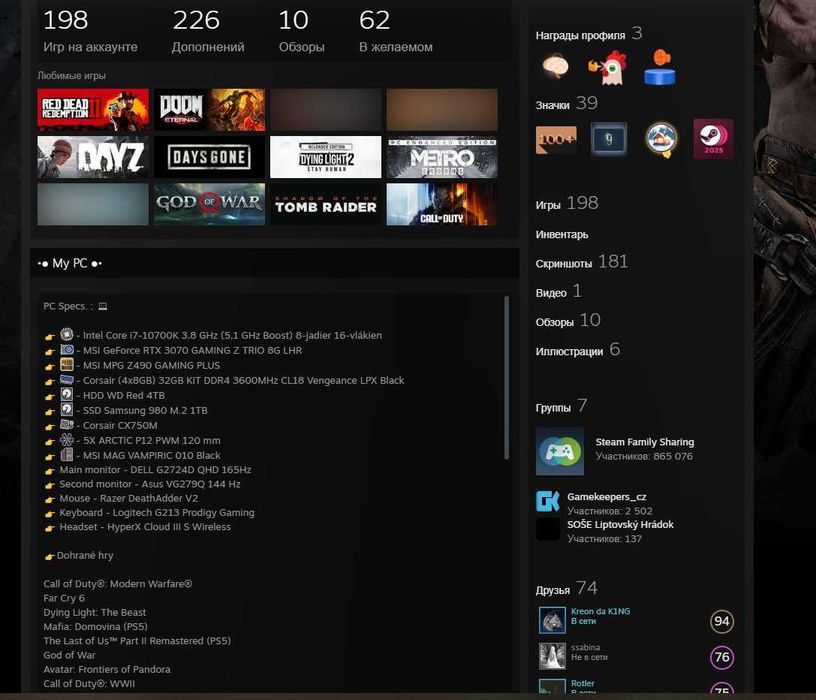
Task: Click the winter cabin badge icon
Action: pyautogui.click(x=661, y=139)
